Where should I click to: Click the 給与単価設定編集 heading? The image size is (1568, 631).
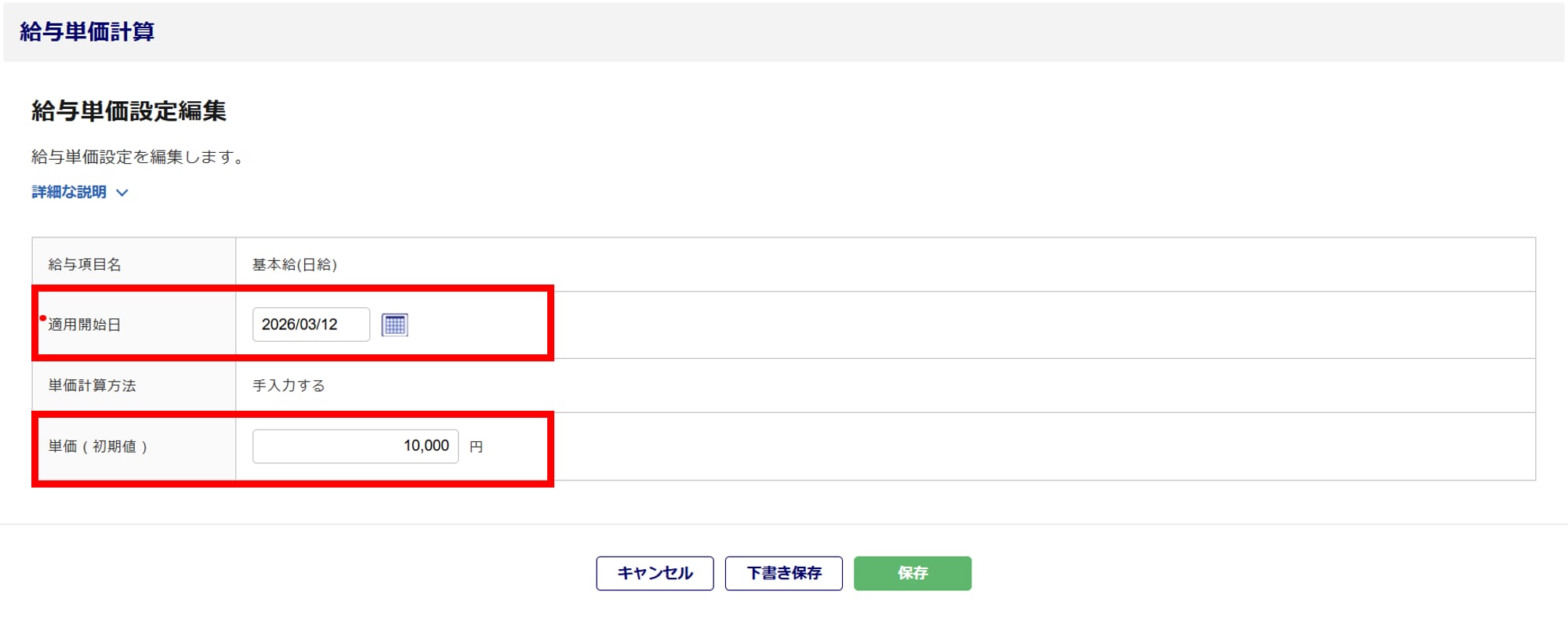[129, 111]
